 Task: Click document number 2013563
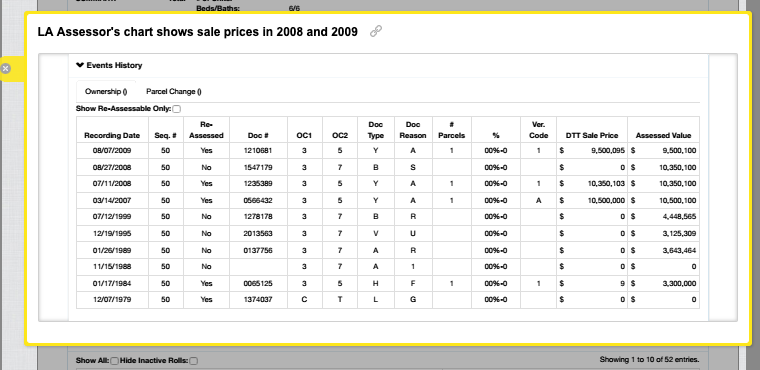258,234
